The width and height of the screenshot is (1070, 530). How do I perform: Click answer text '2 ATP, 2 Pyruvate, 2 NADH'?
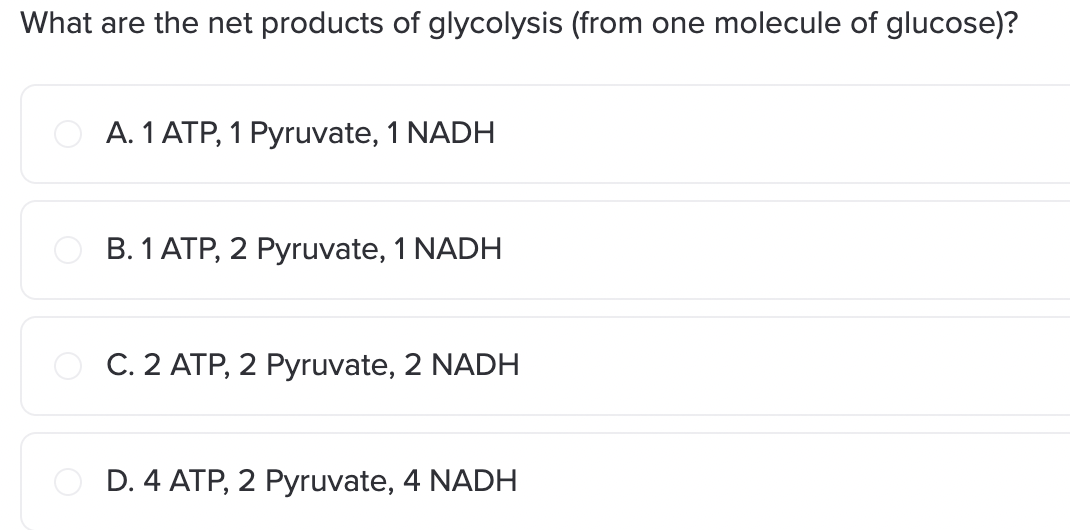[331, 365]
